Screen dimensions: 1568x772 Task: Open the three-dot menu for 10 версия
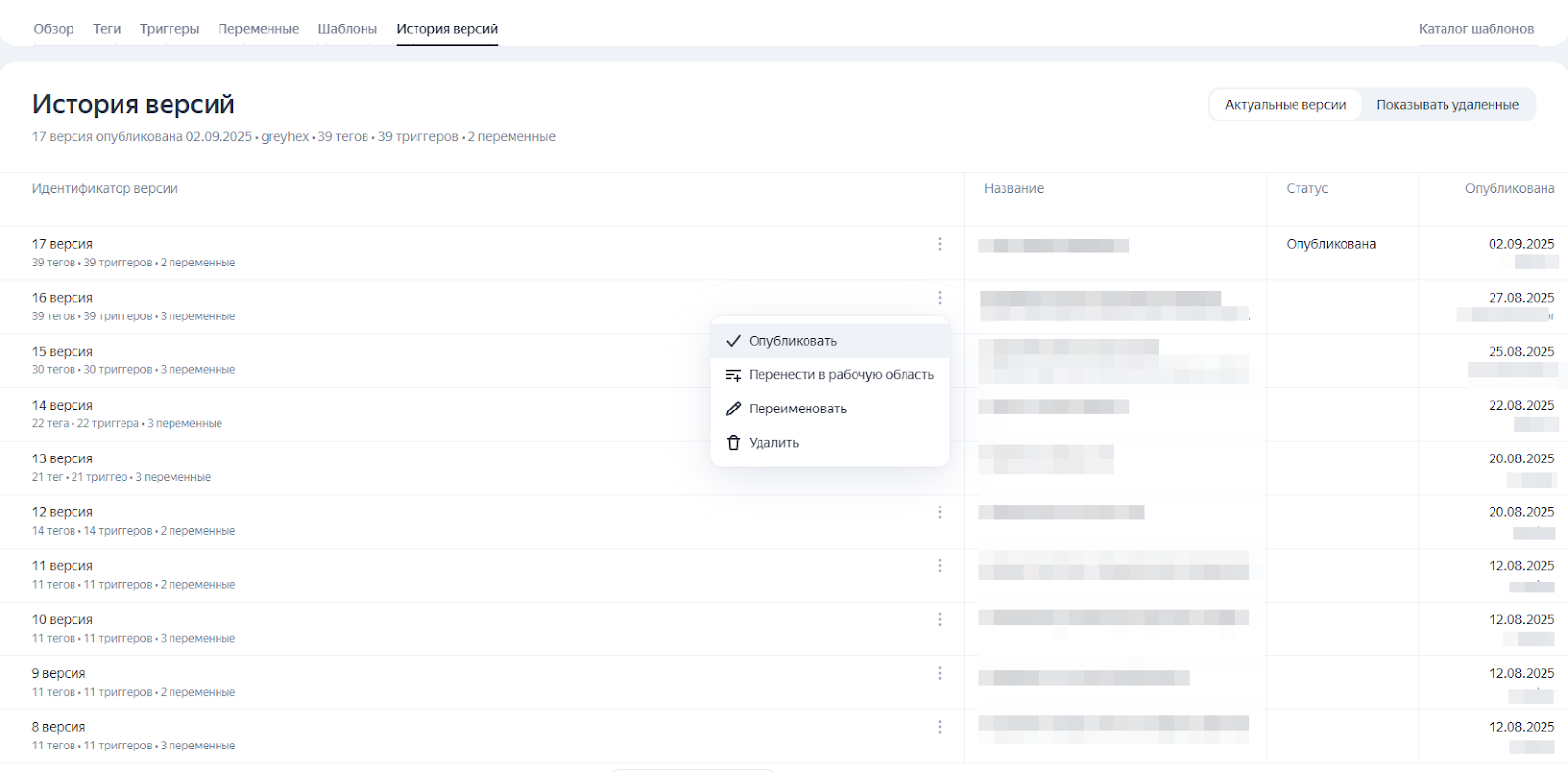click(939, 620)
